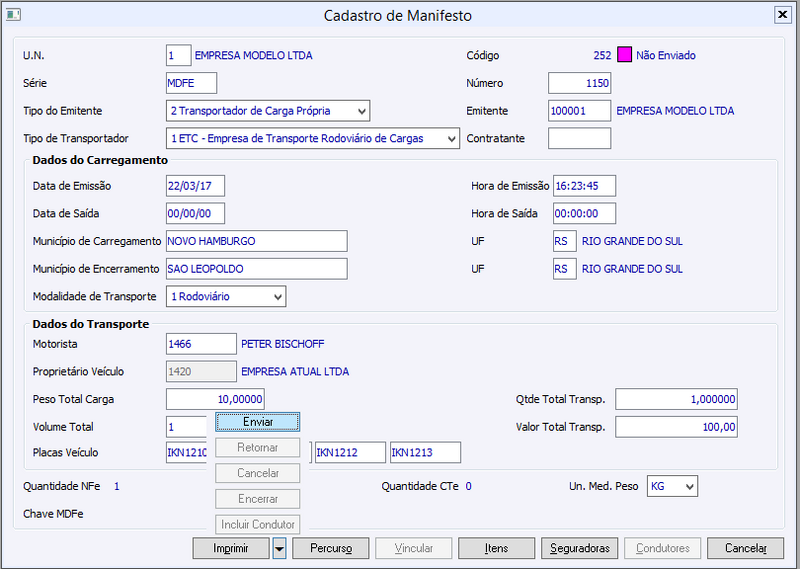Focus the Número field
The height and width of the screenshot is (569, 800).
[x=579, y=83]
